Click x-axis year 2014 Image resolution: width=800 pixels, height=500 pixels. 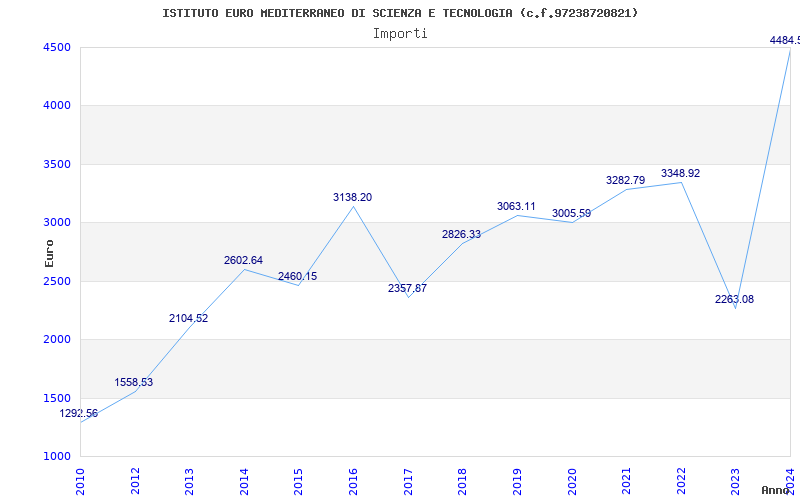[x=244, y=481]
